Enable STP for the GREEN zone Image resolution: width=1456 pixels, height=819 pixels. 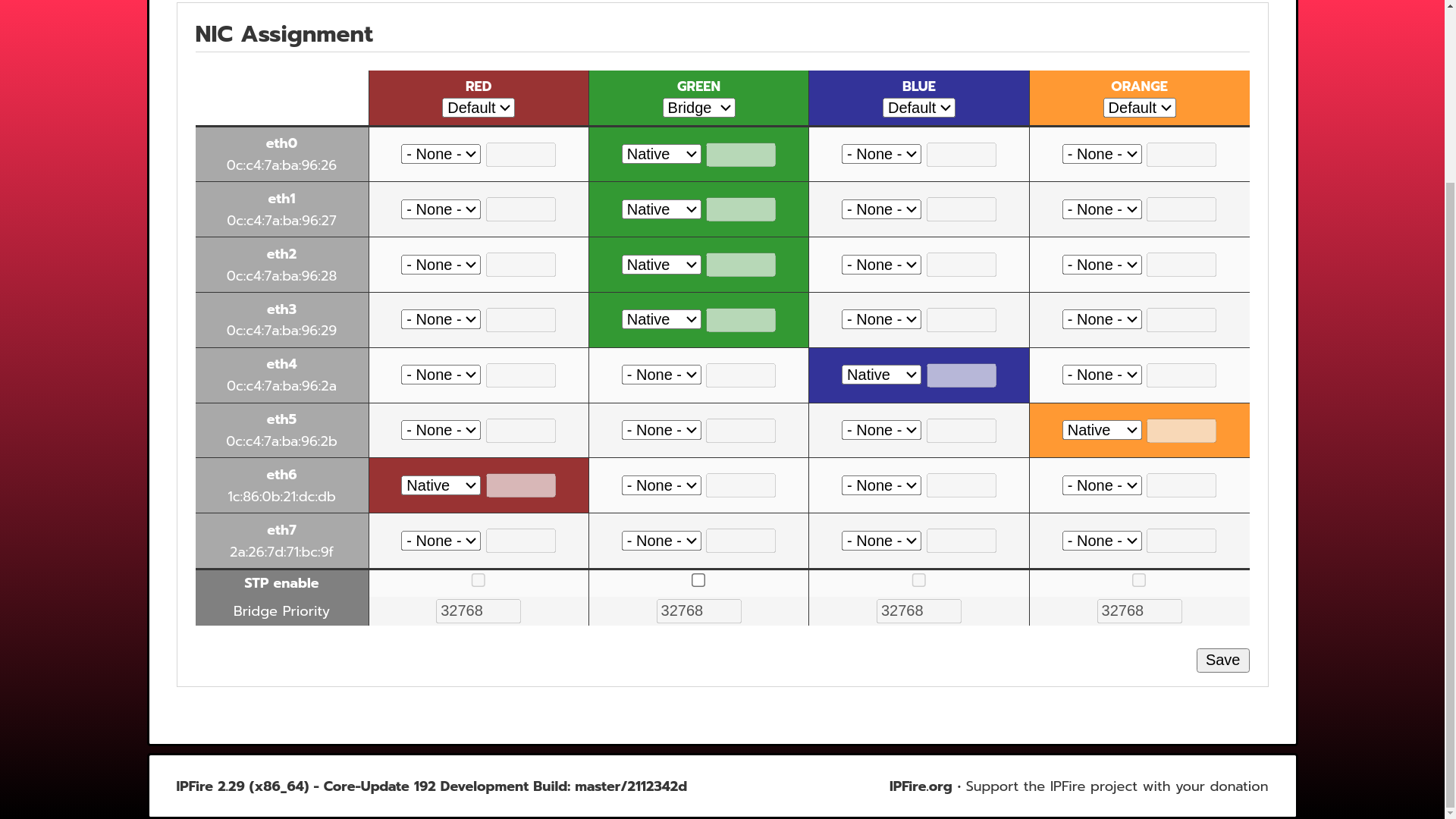tap(698, 580)
